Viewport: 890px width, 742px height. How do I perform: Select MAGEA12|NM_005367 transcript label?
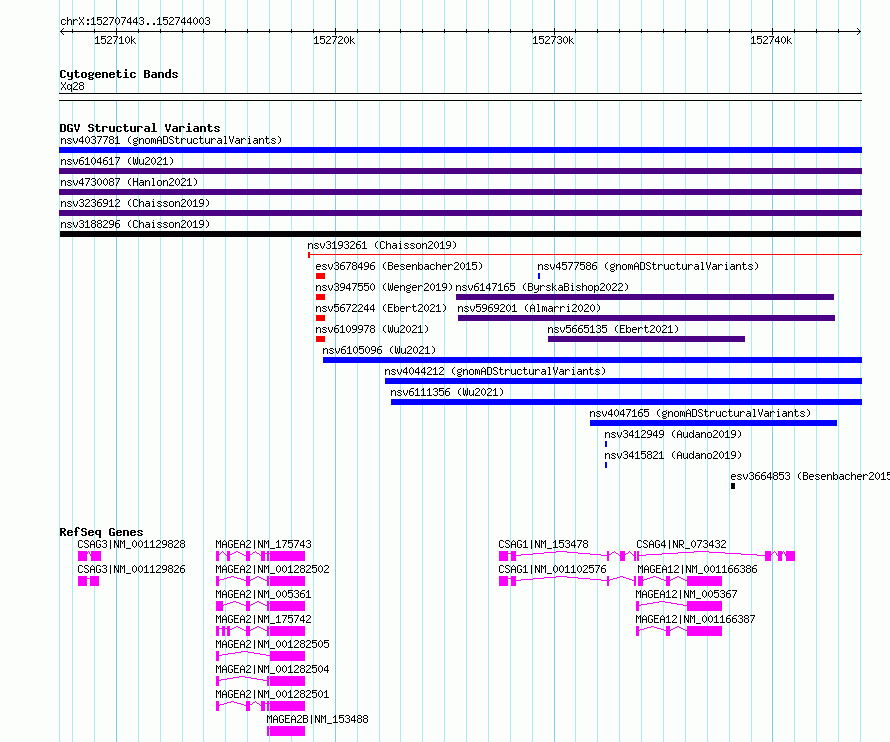(686, 594)
